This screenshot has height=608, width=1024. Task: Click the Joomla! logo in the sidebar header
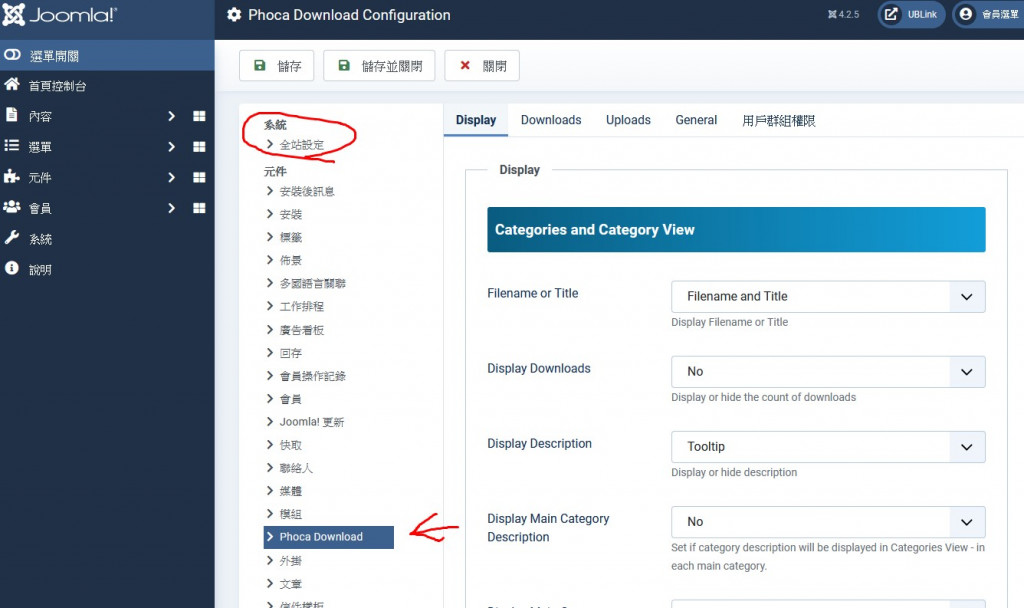(x=59, y=14)
